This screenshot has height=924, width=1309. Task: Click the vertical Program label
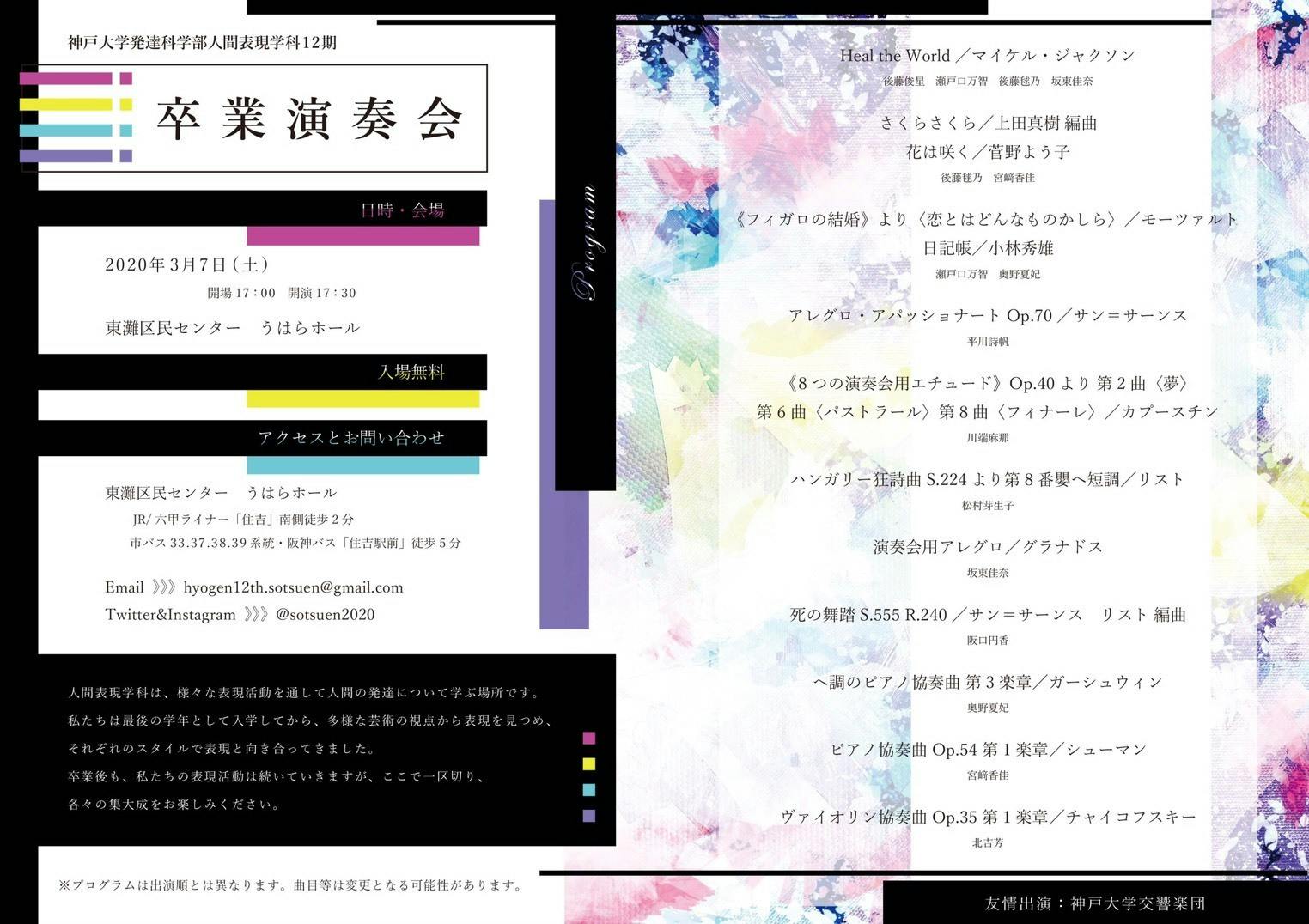[586, 242]
